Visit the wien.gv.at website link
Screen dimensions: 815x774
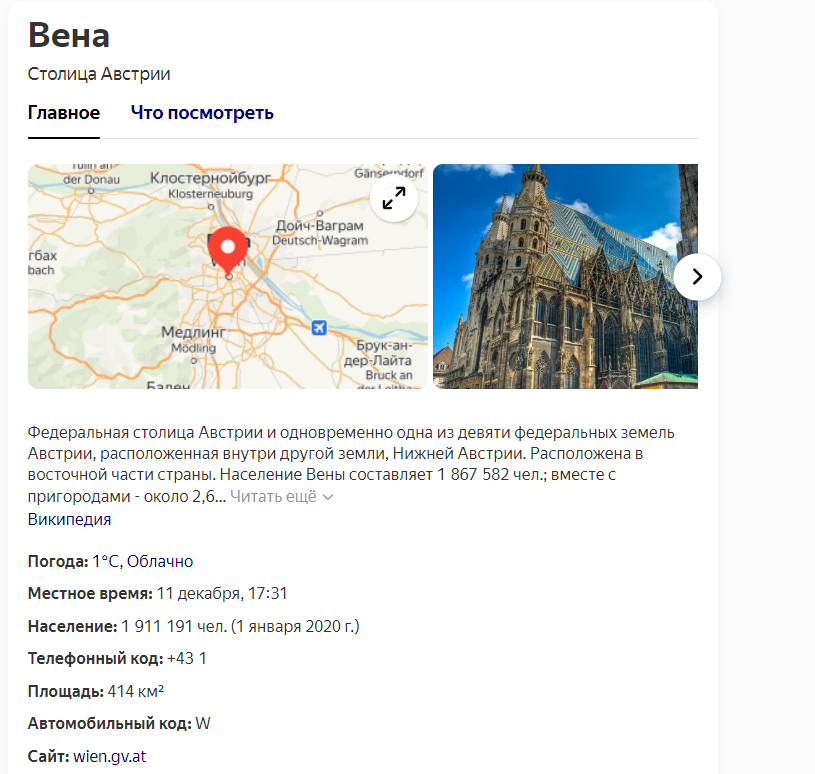[109, 756]
